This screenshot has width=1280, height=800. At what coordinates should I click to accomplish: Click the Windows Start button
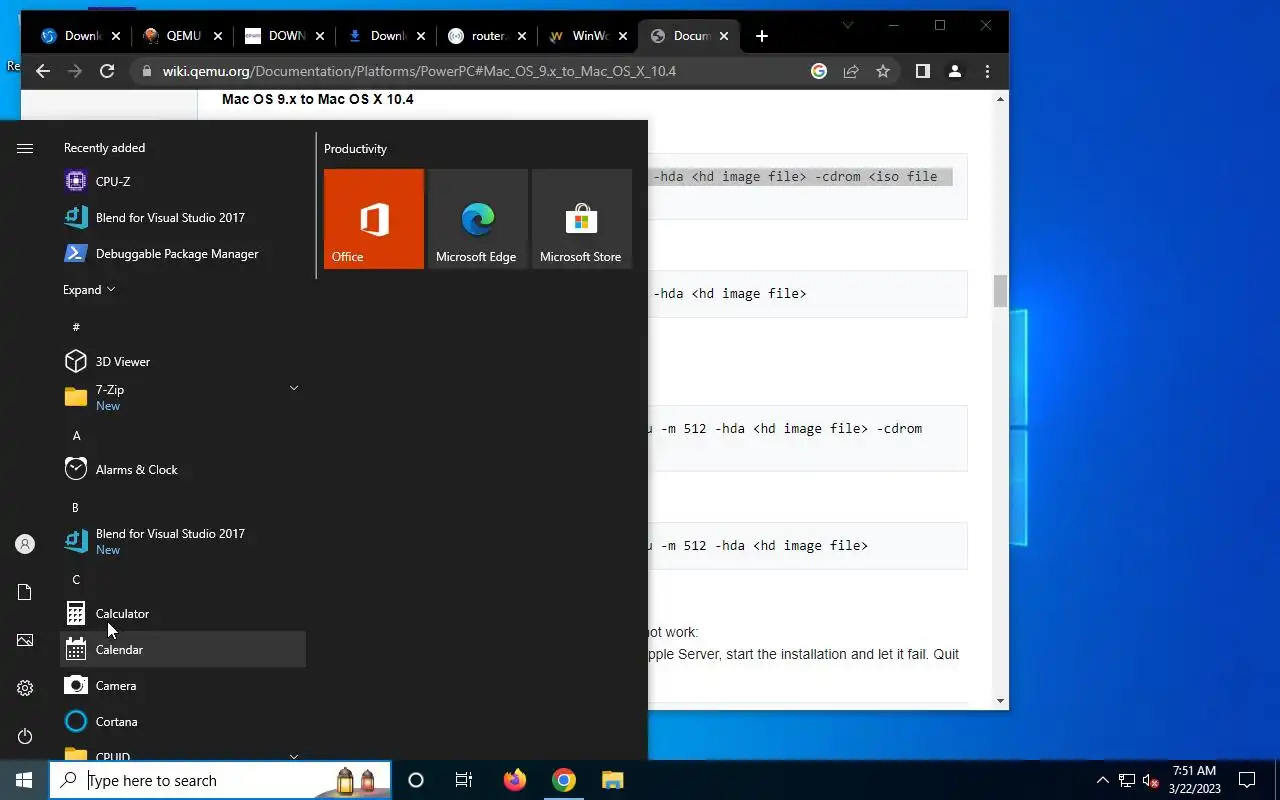[x=24, y=780]
